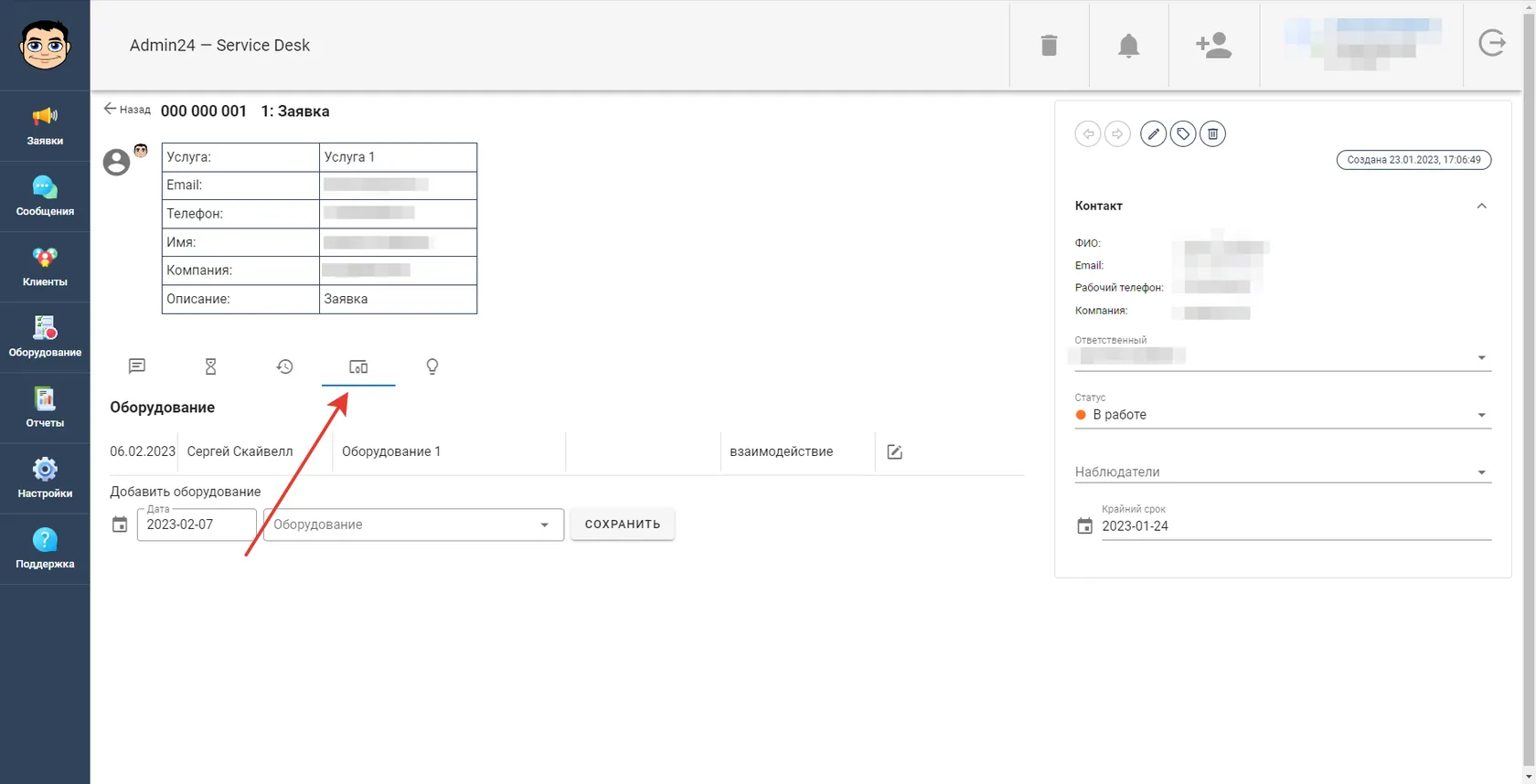The image size is (1536, 784).
Task: Edit ticket with pencil icon
Action: pos(1154,133)
